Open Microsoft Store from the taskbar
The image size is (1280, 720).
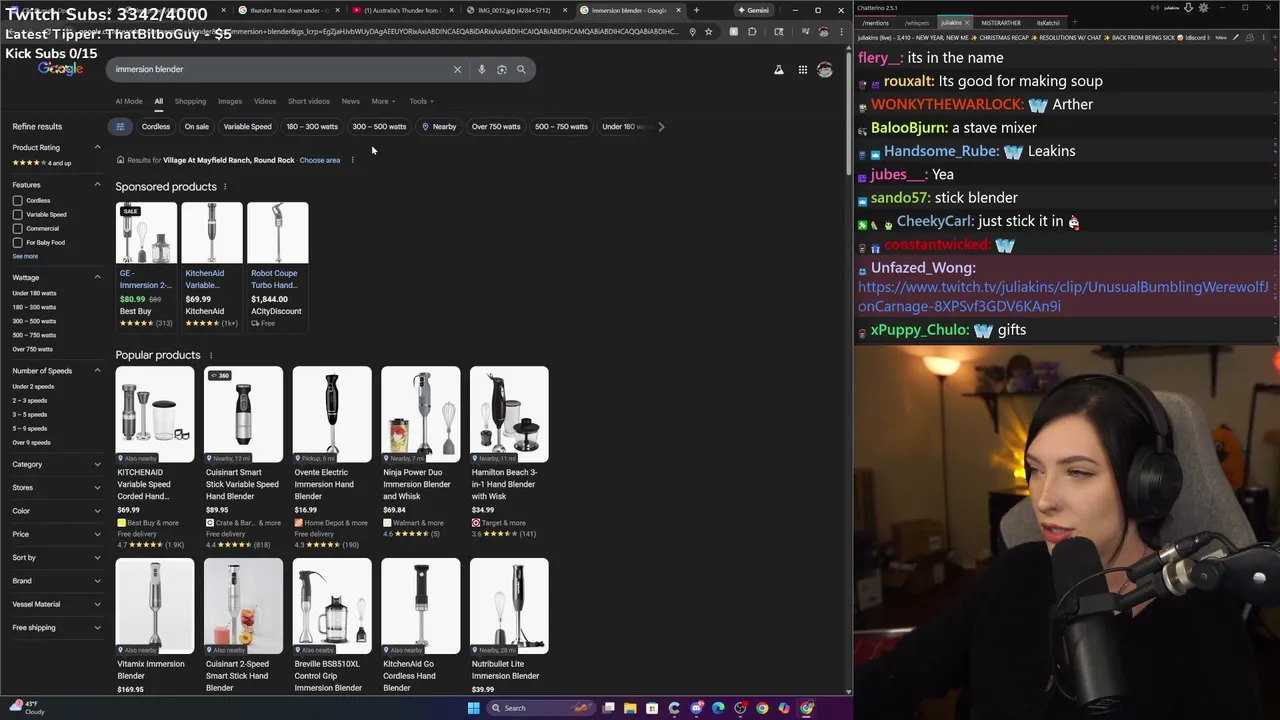pyautogui.click(x=652, y=708)
